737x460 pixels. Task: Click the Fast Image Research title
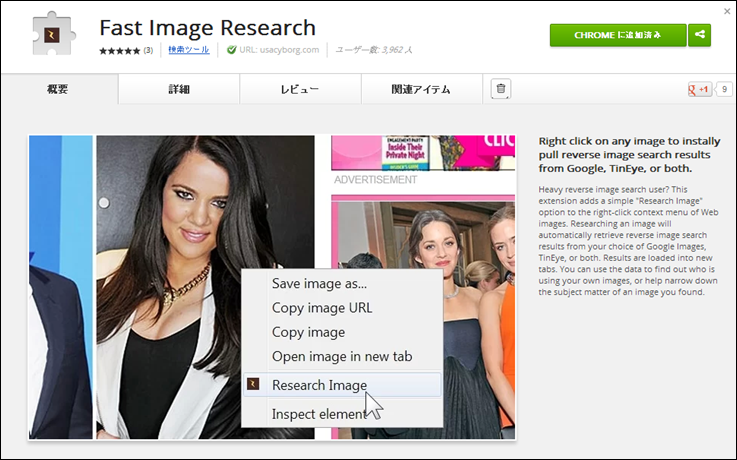207,27
